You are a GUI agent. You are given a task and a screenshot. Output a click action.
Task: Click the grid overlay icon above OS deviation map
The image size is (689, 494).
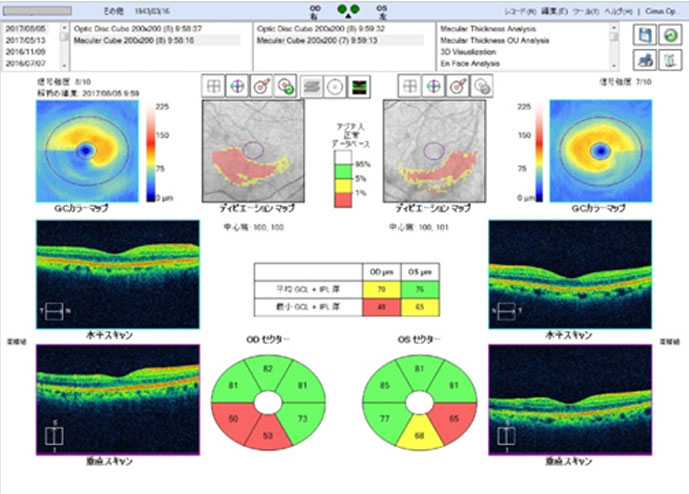click(409, 87)
